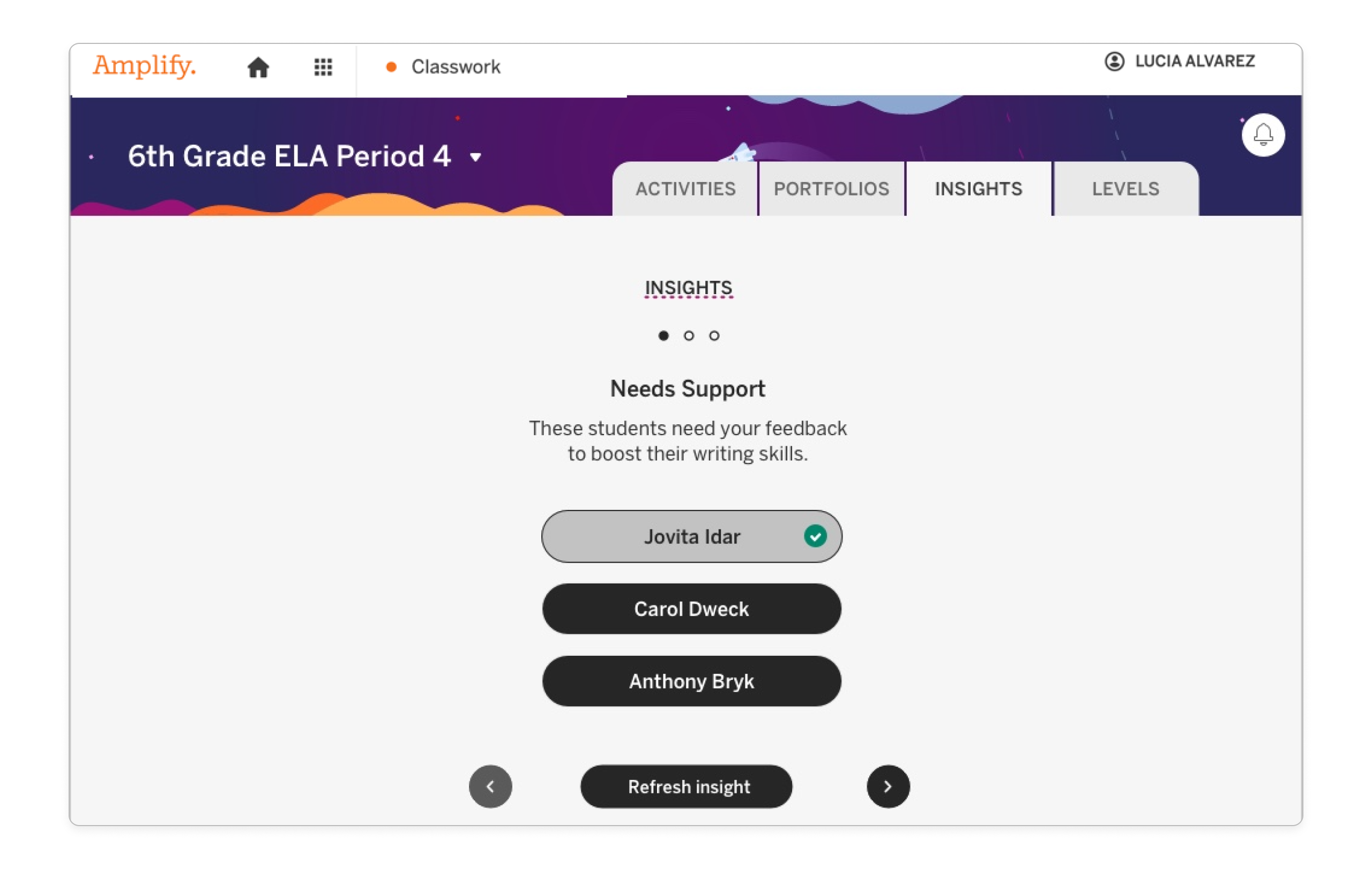This screenshot has width=1372, height=869.
Task: Switch to the Levels tab
Action: point(1125,189)
